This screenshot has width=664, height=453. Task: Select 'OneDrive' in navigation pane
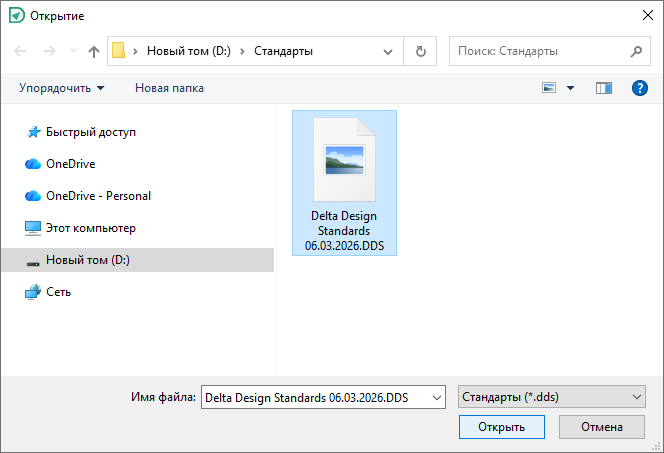tap(70, 164)
